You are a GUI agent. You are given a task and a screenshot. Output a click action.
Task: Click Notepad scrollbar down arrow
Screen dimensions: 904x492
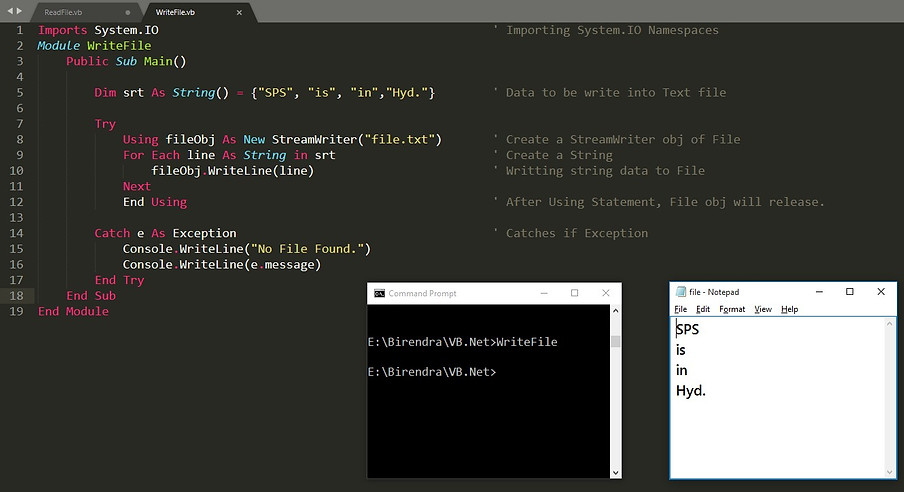(890, 472)
